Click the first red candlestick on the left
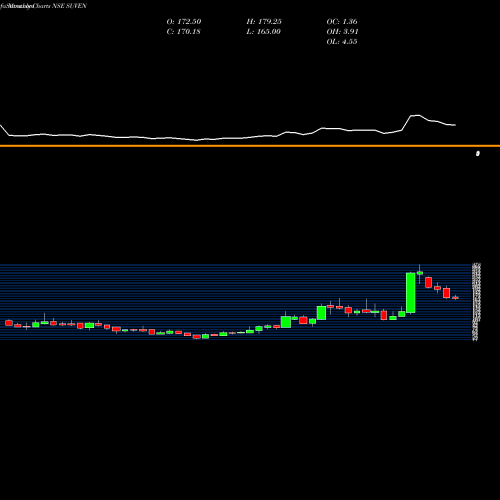 (x=9, y=323)
